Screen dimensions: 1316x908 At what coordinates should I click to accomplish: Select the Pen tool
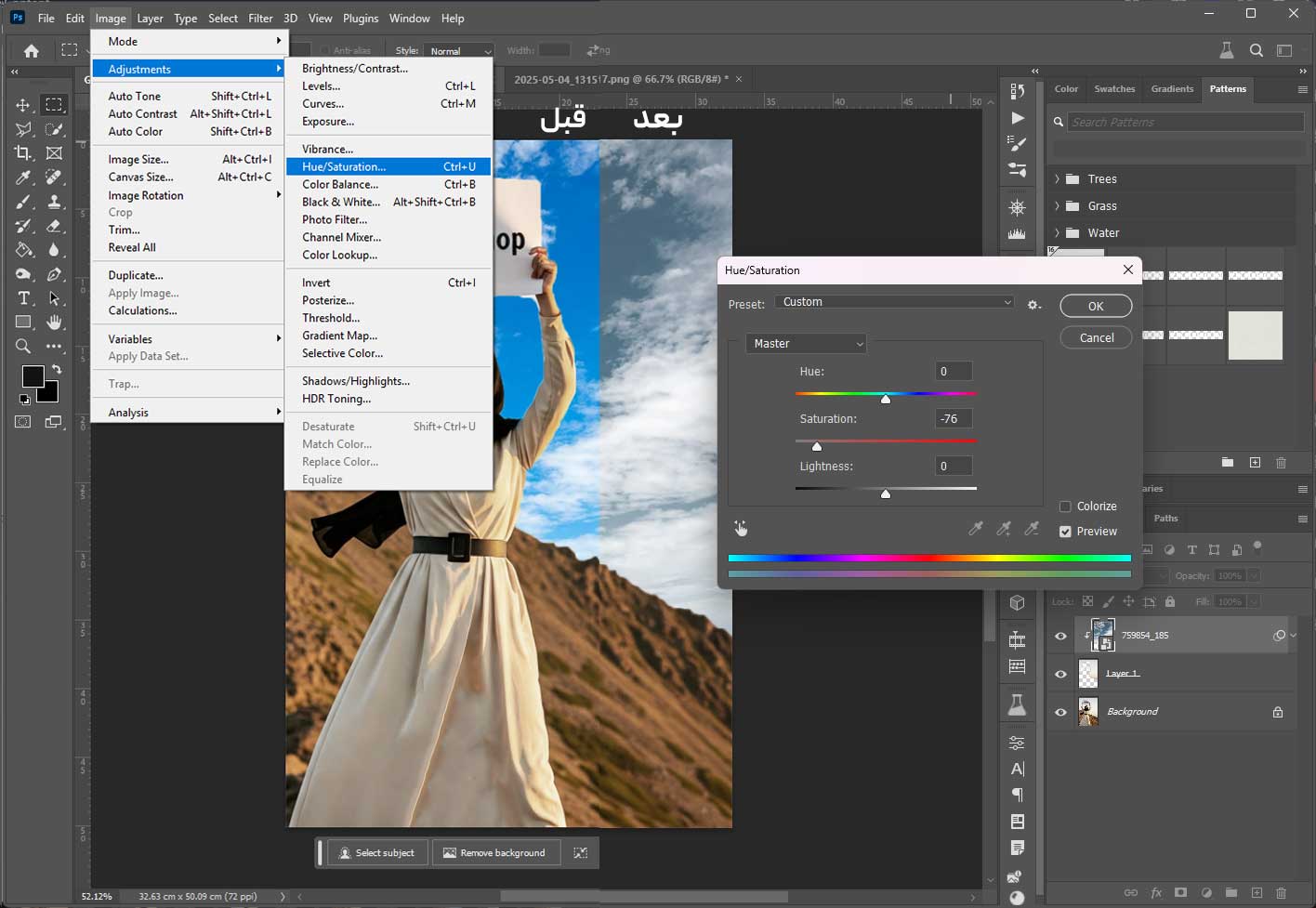click(x=55, y=274)
